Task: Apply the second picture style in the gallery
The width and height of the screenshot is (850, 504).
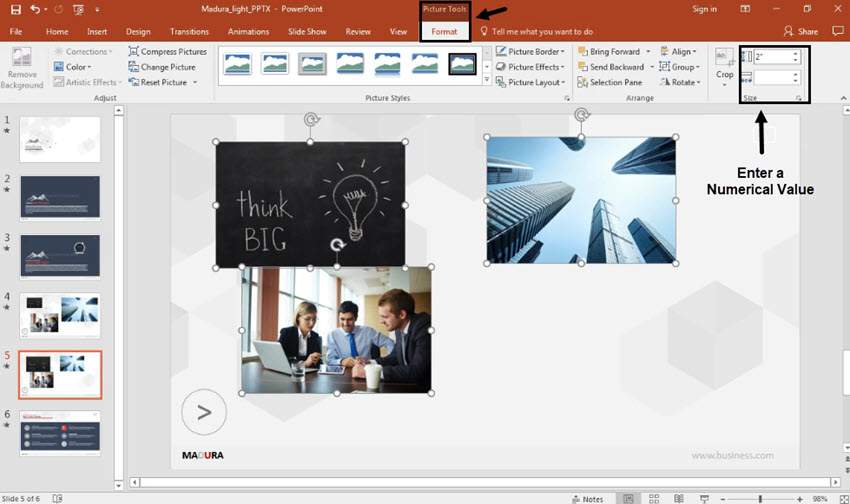Action: point(275,64)
